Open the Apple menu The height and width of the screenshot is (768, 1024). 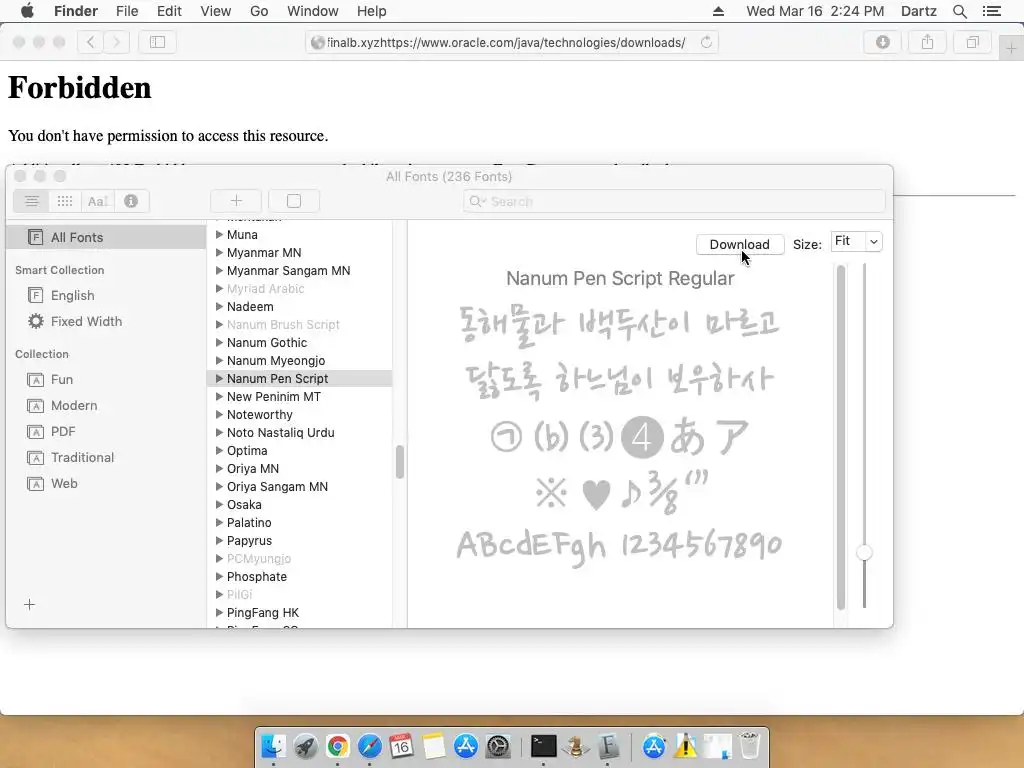pyautogui.click(x=27, y=11)
